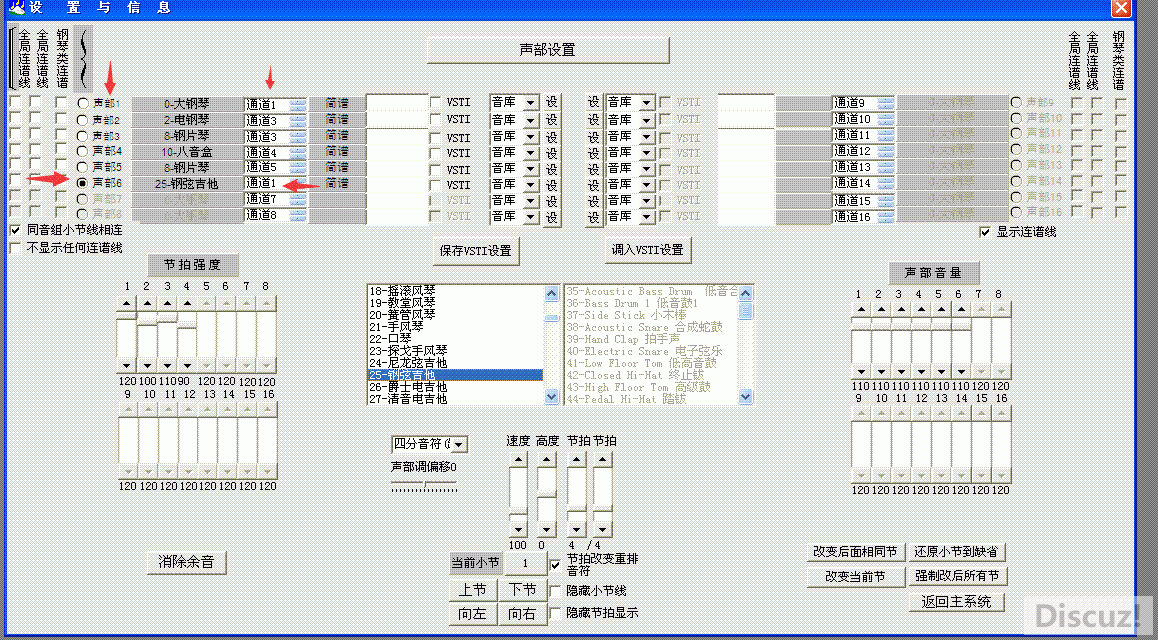Click the measure number field showing 1
Viewport: 1158px width, 640px height.
[526, 564]
